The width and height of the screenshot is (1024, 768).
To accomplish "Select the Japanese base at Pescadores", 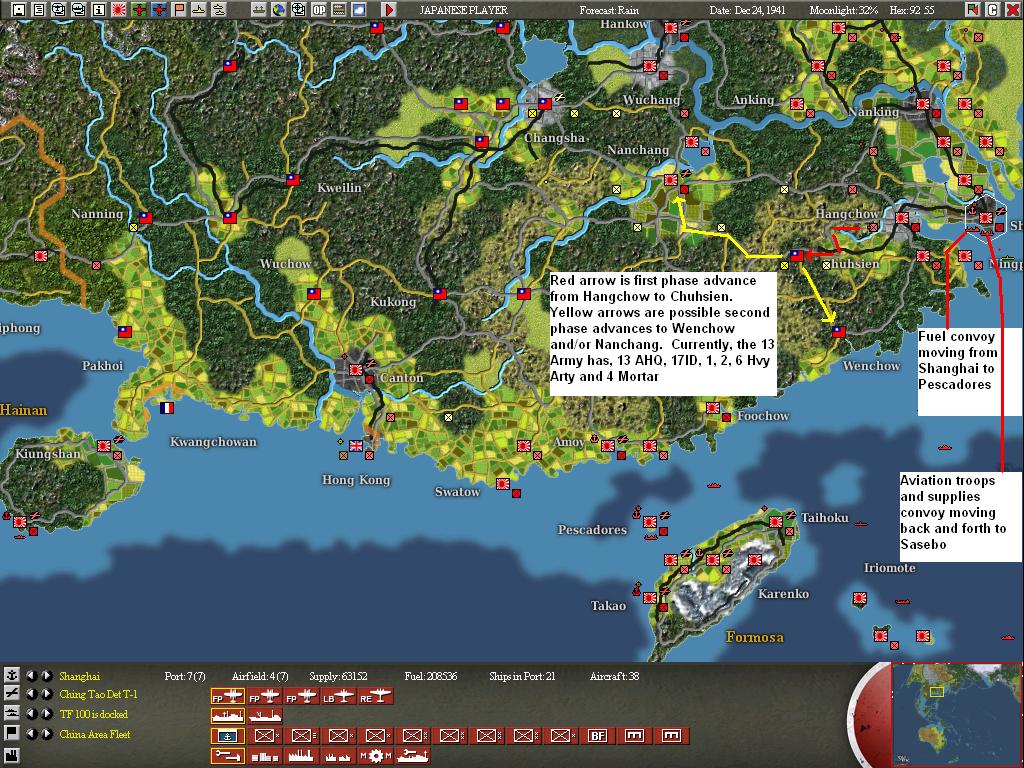I will [x=650, y=522].
